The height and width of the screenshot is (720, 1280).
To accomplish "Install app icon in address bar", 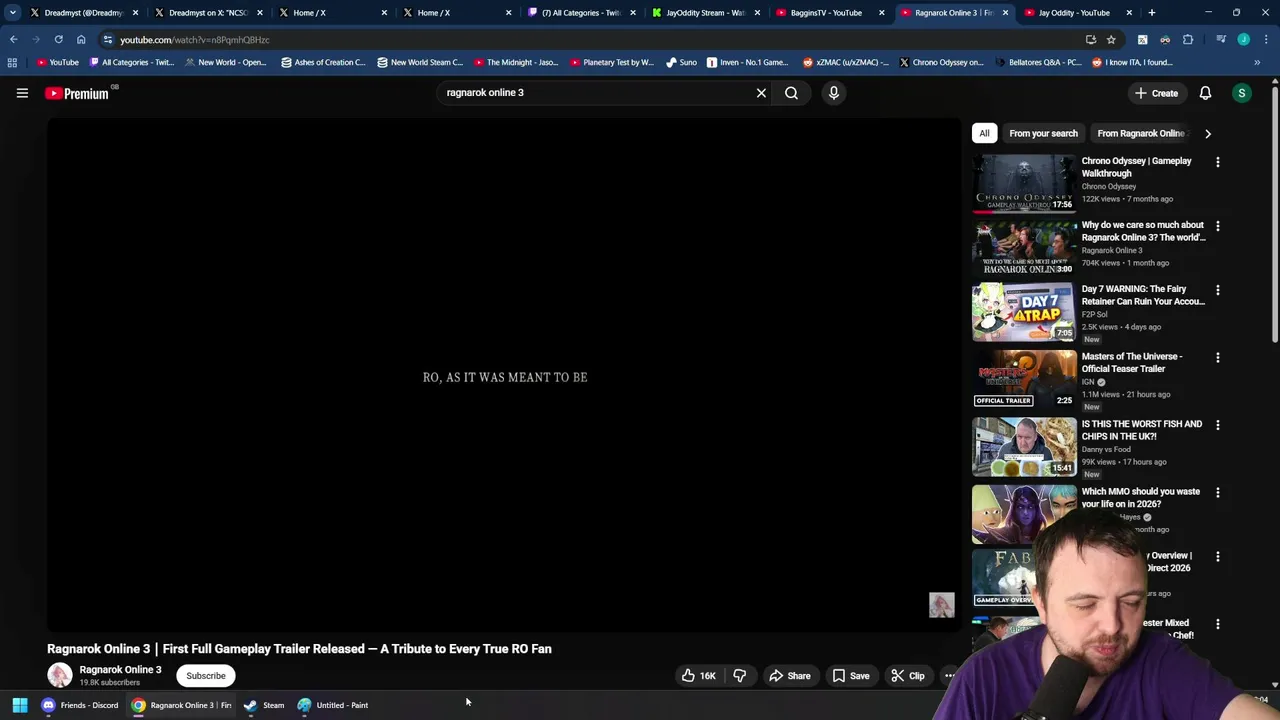I will (x=1091, y=40).
